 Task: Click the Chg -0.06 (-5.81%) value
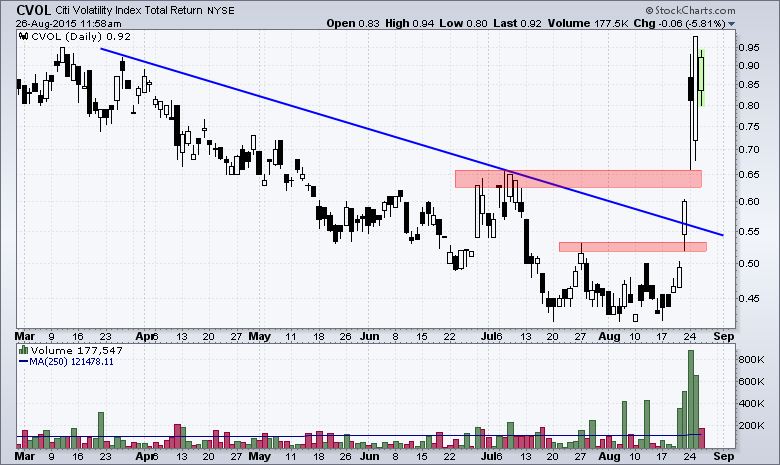[x=680, y=23]
